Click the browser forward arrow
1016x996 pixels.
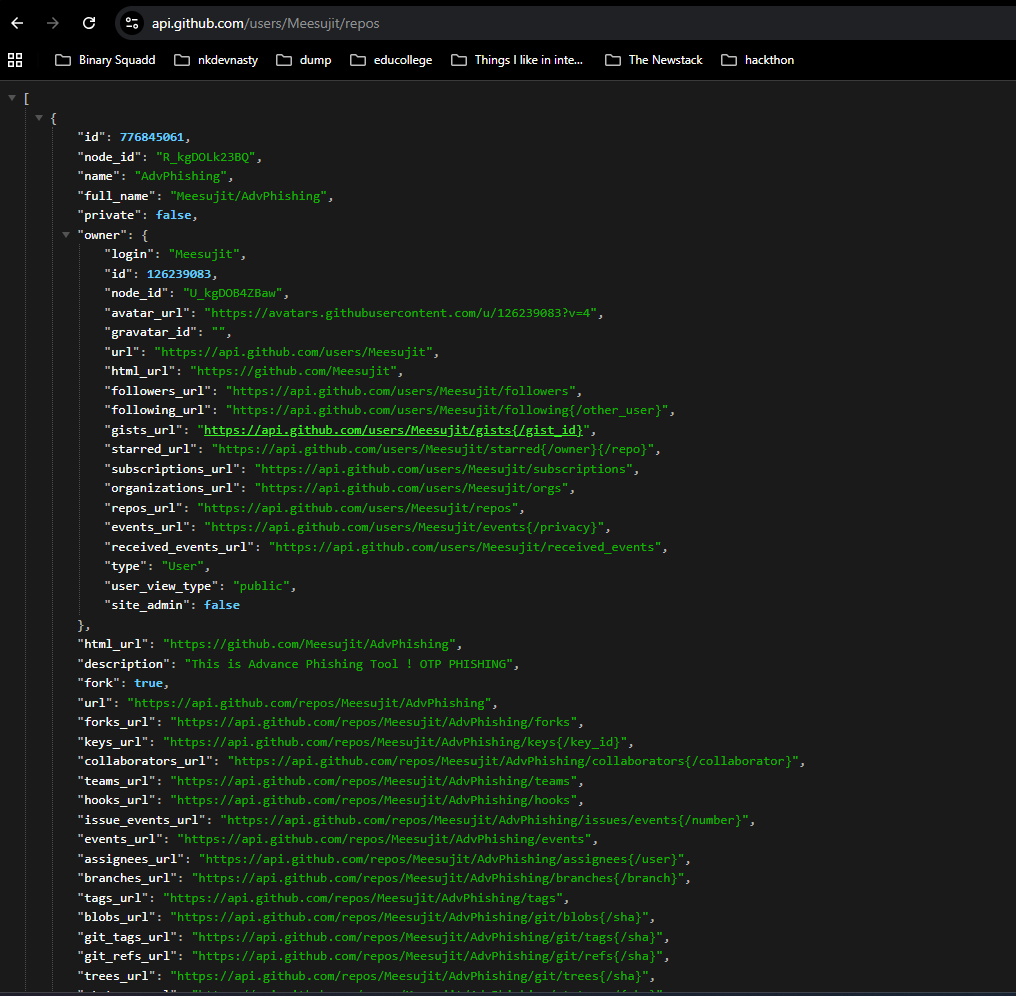coord(53,23)
